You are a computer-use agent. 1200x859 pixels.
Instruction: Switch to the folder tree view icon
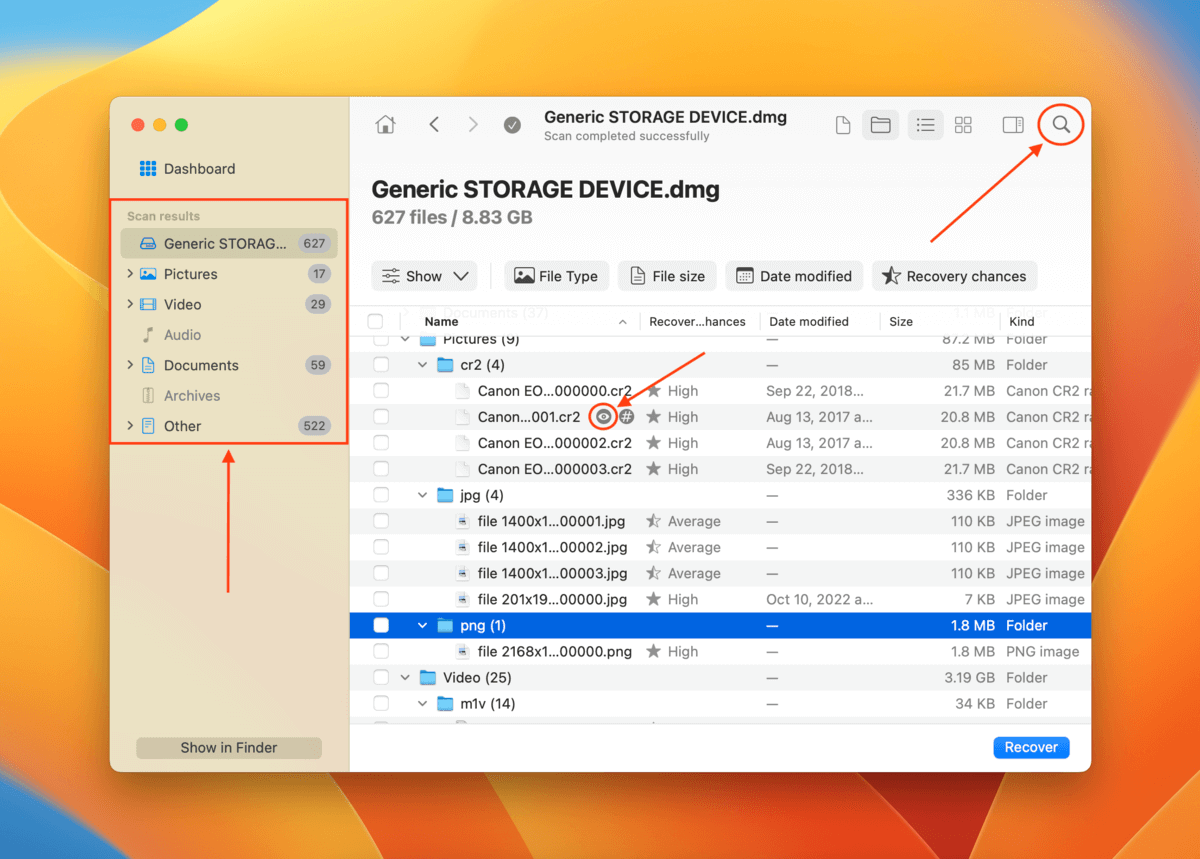(x=880, y=125)
